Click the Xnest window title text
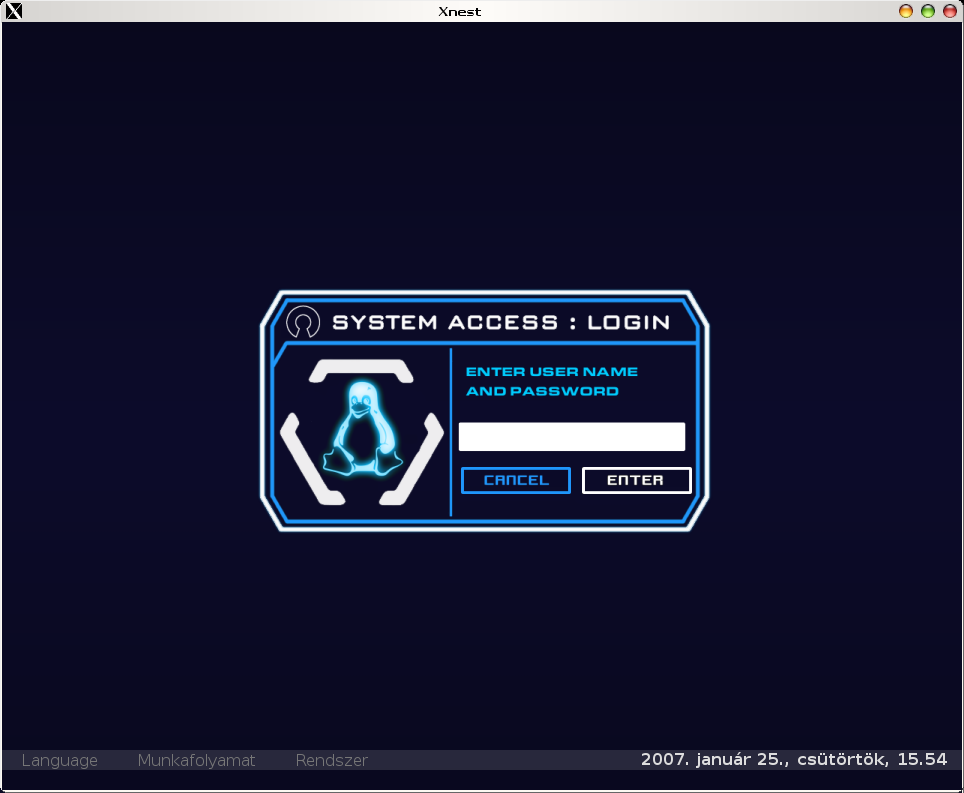 pos(459,12)
